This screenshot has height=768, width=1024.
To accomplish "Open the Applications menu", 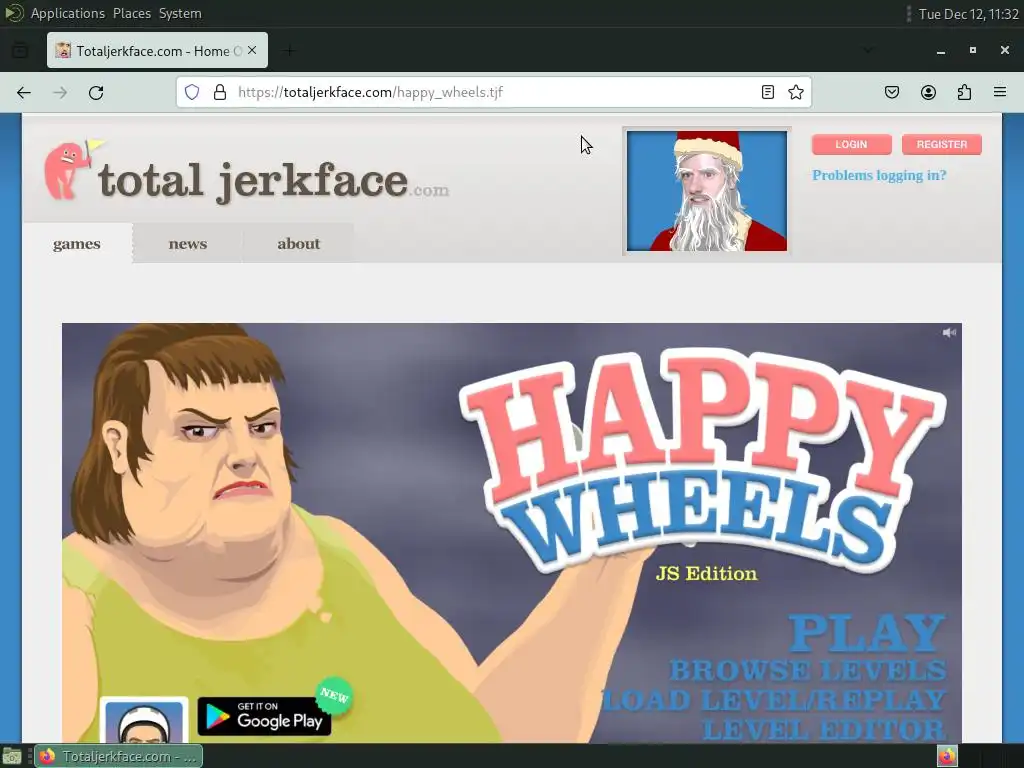I will 67,13.
